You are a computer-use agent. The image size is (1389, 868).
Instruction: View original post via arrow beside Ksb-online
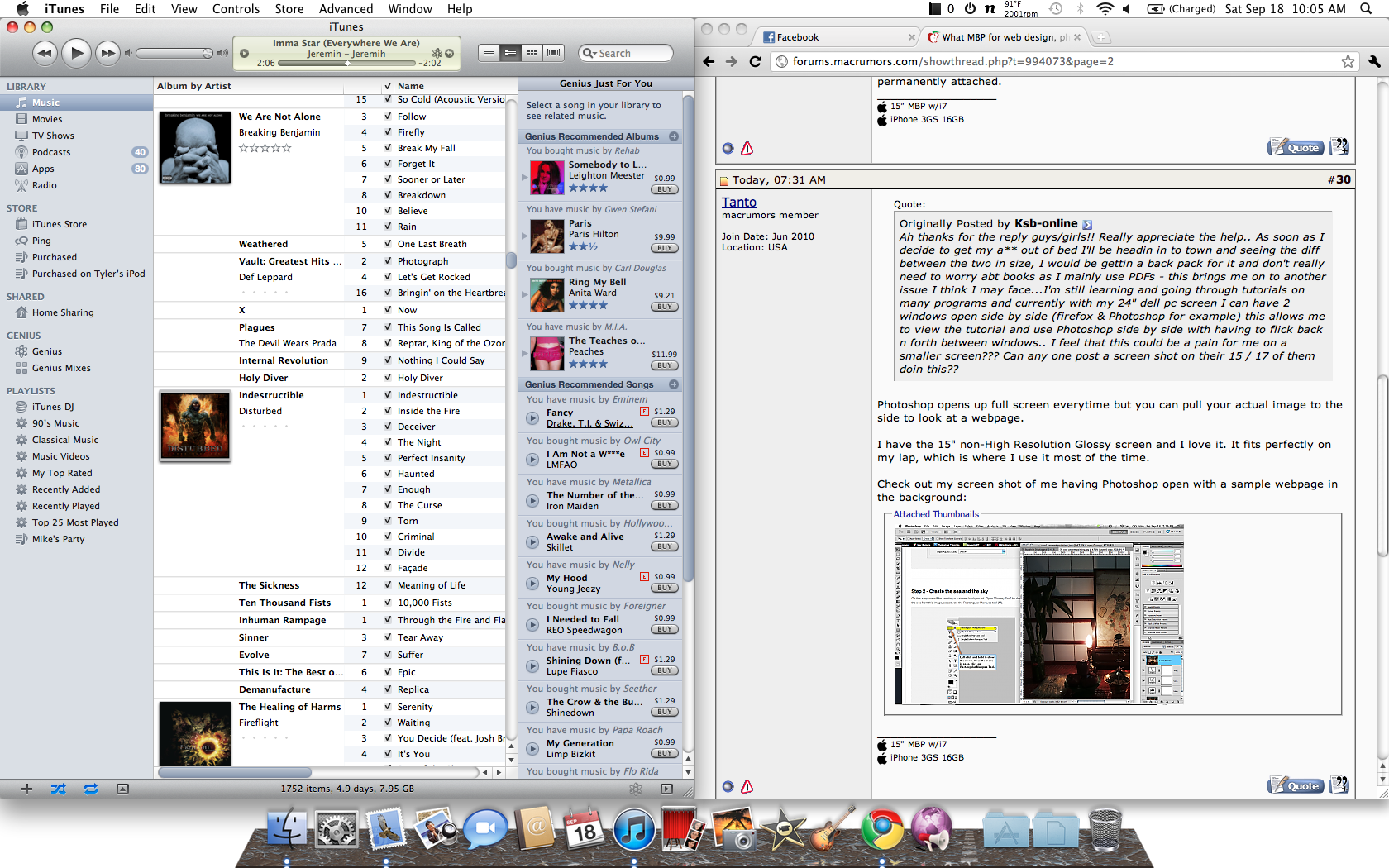[x=1087, y=224]
